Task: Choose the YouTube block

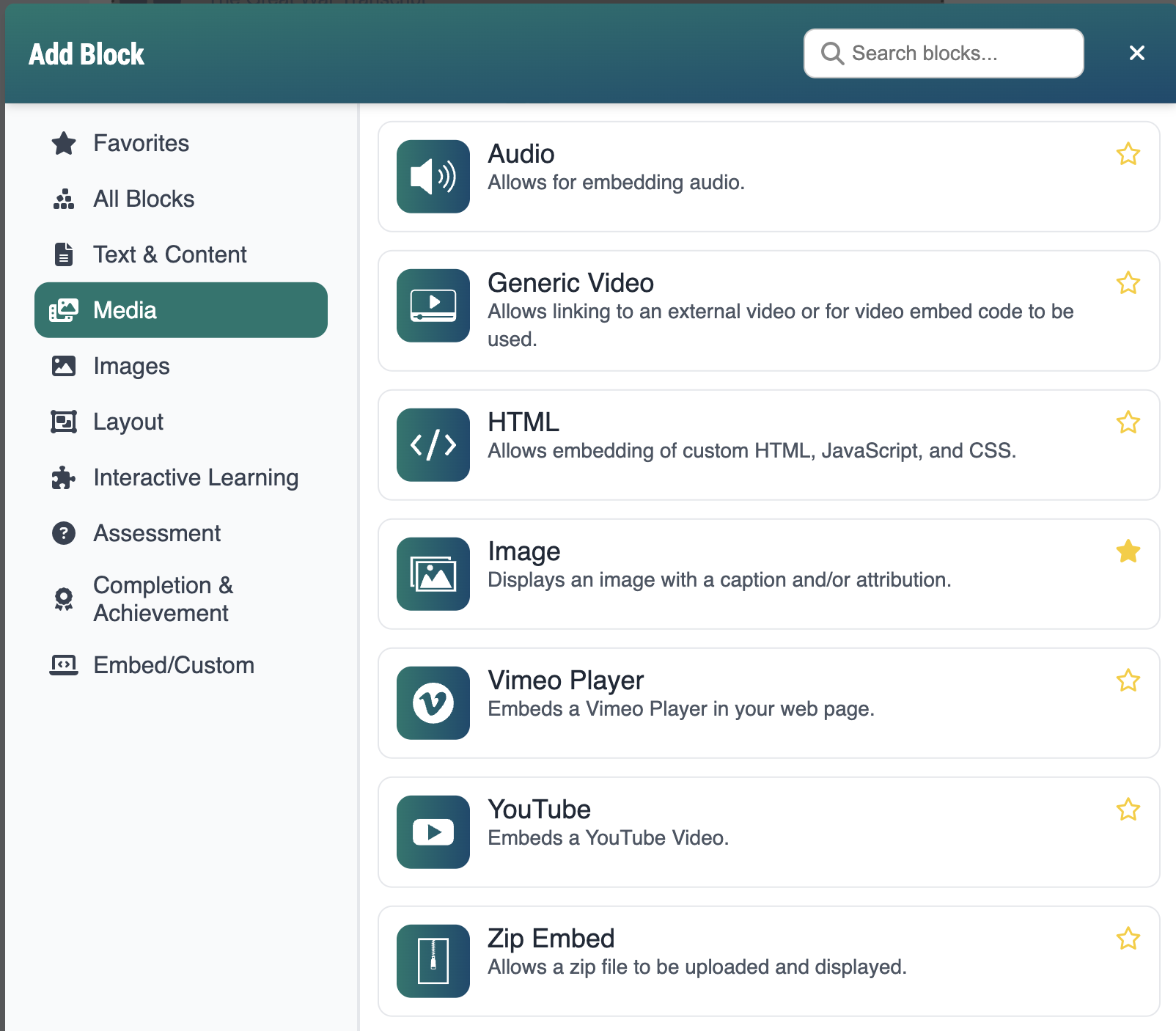Action: click(x=769, y=832)
